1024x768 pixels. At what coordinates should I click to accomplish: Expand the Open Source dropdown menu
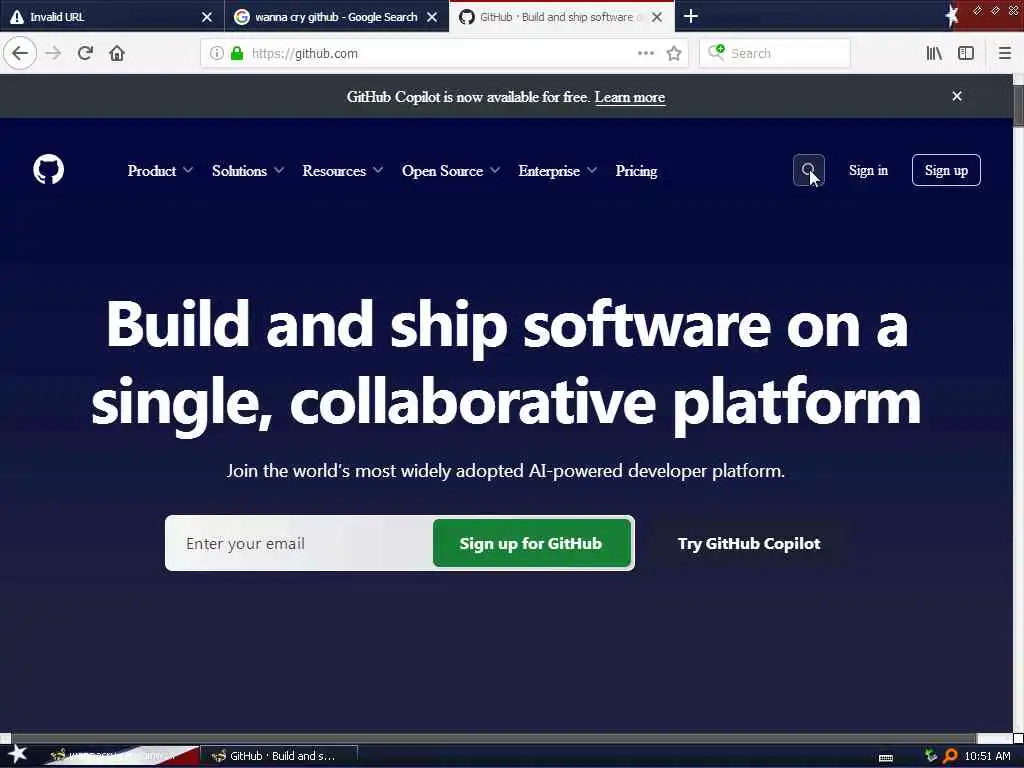(451, 170)
